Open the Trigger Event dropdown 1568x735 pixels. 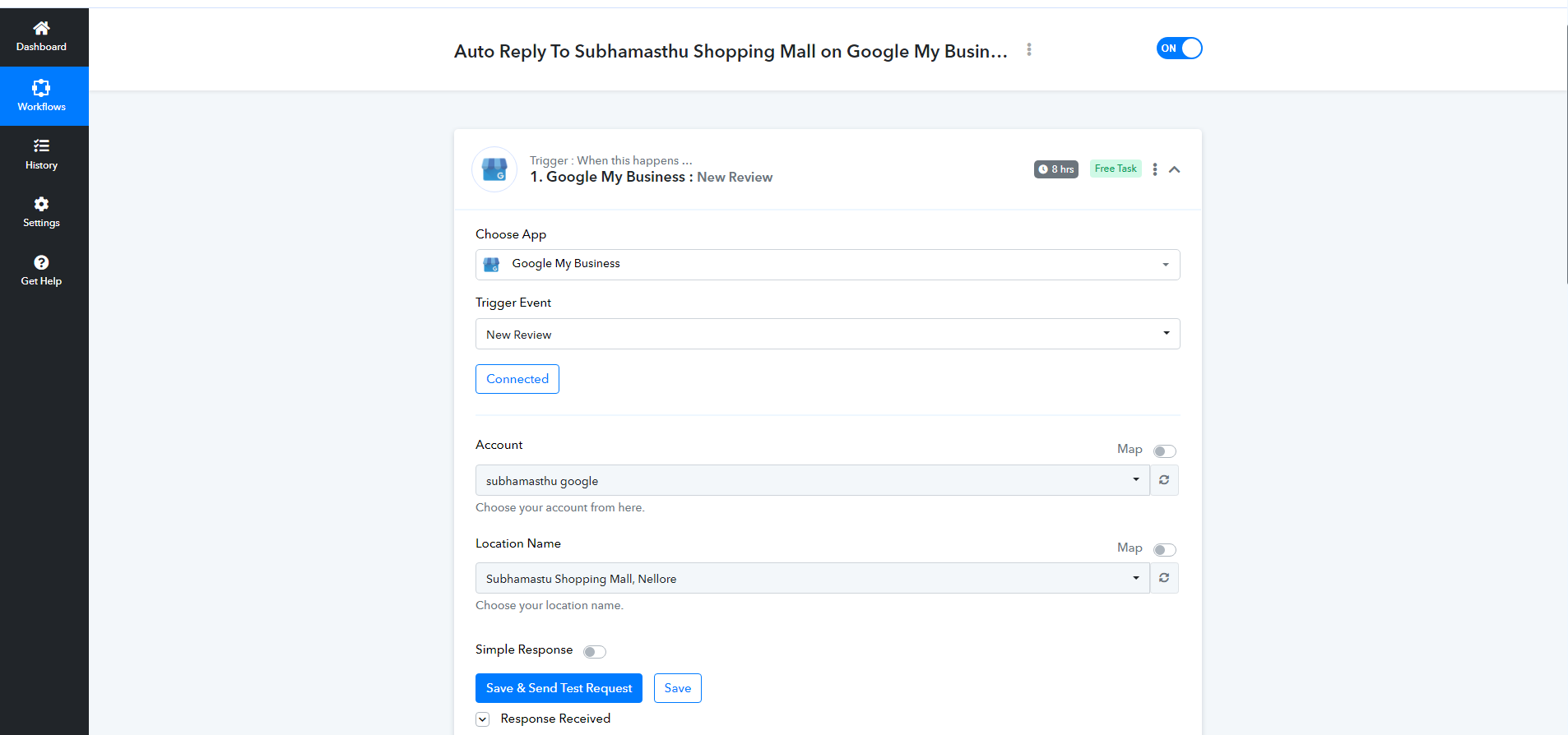pyautogui.click(x=828, y=334)
